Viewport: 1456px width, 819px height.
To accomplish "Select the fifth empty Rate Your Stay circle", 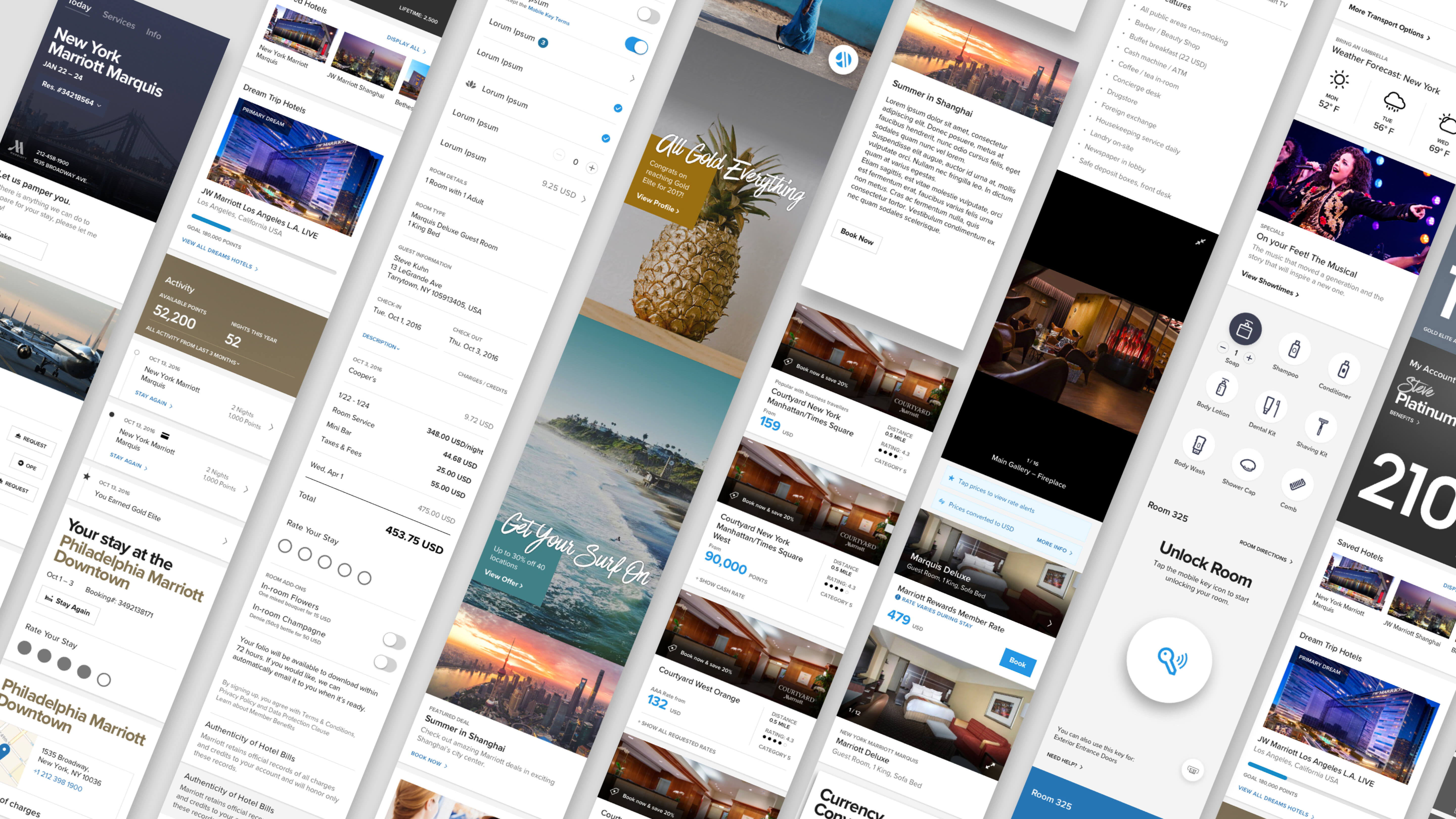I will (365, 578).
